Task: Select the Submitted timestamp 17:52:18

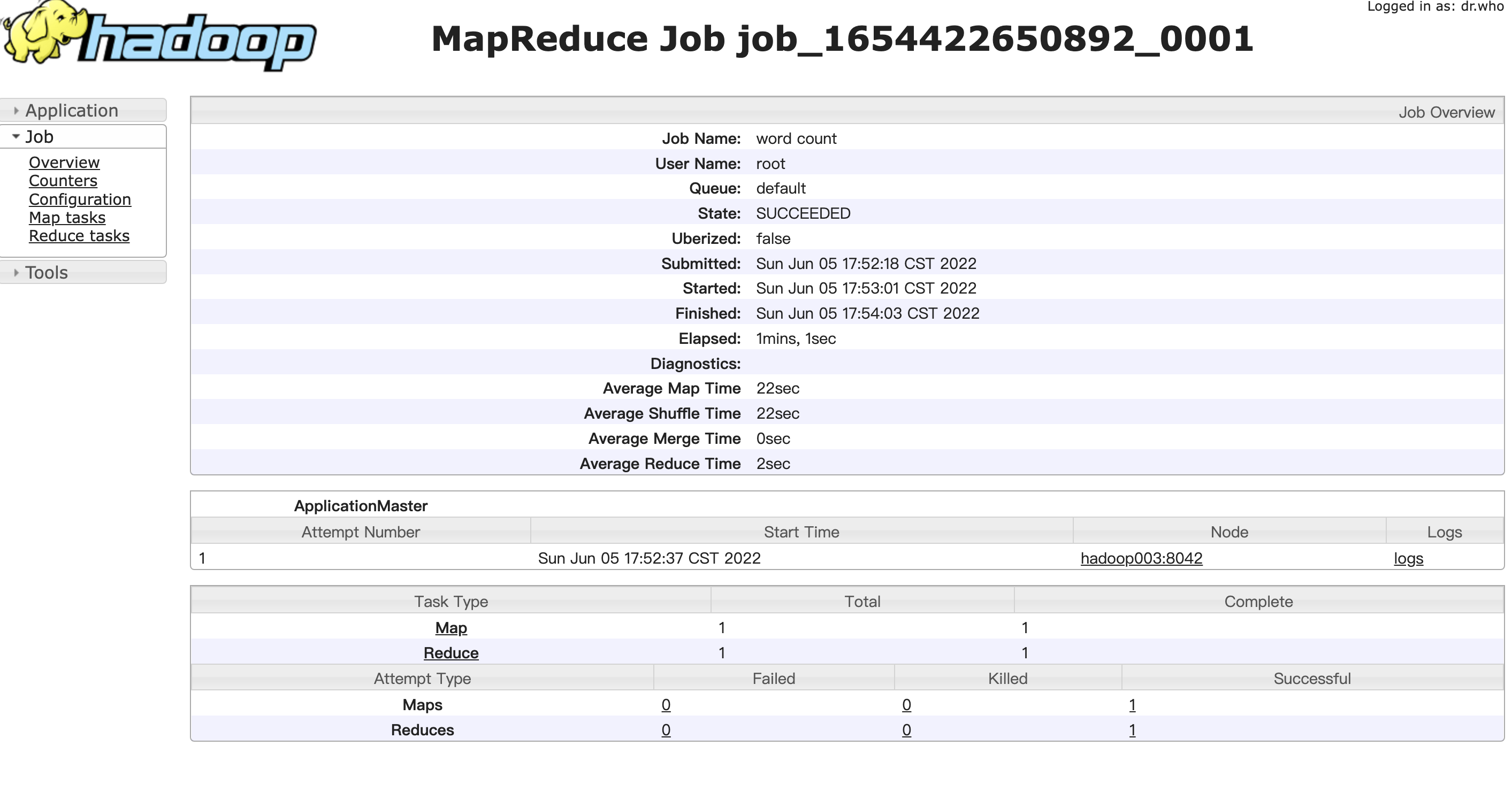Action: pyautogui.click(x=866, y=263)
